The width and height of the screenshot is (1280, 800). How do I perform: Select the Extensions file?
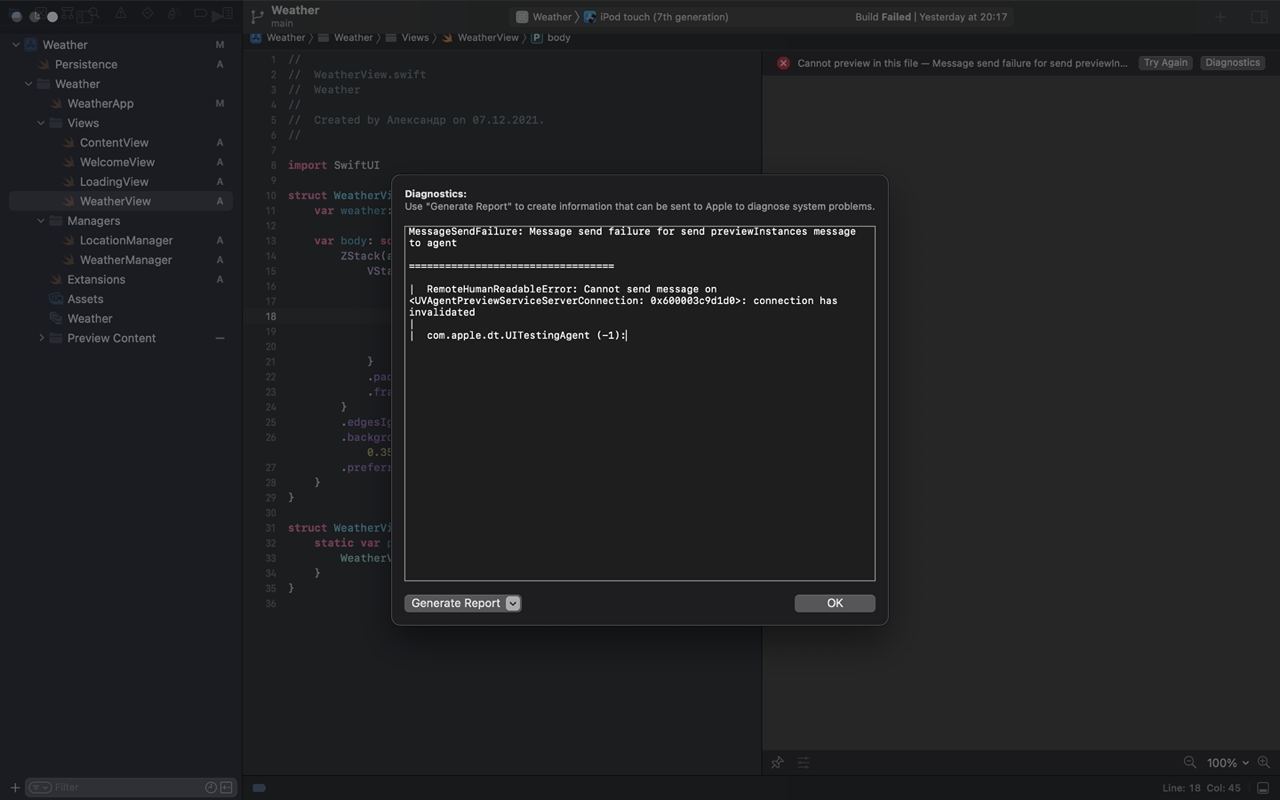pos(96,279)
